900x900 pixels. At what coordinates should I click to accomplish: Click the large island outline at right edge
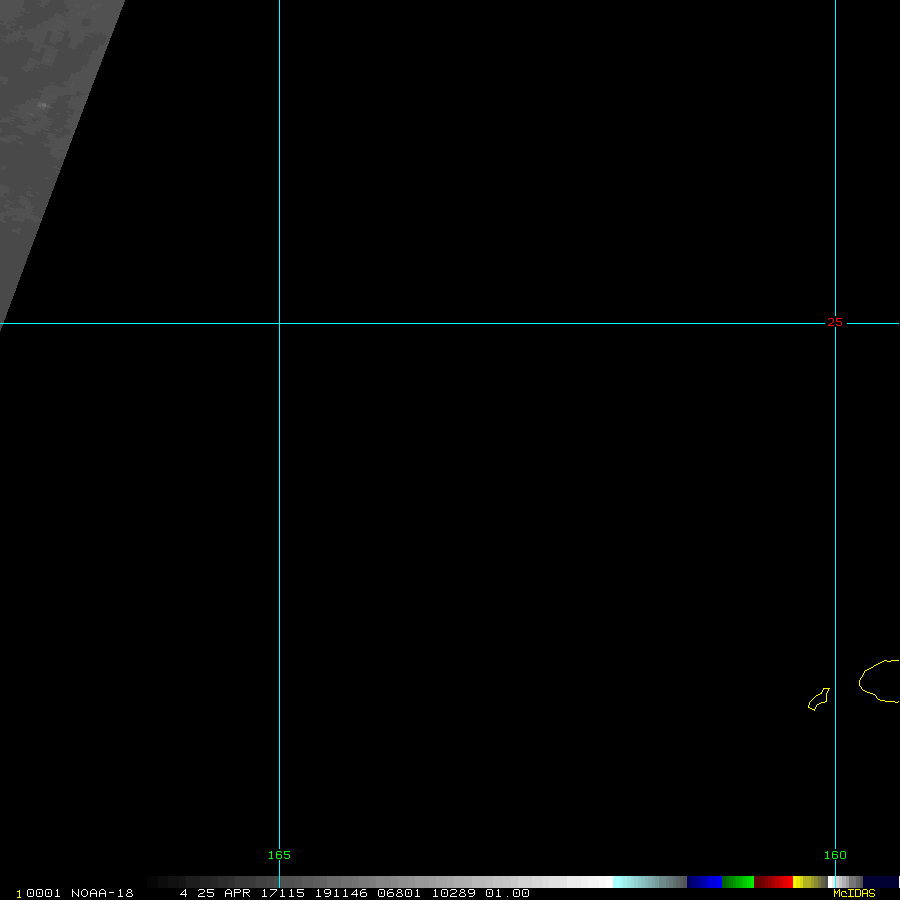click(x=881, y=681)
